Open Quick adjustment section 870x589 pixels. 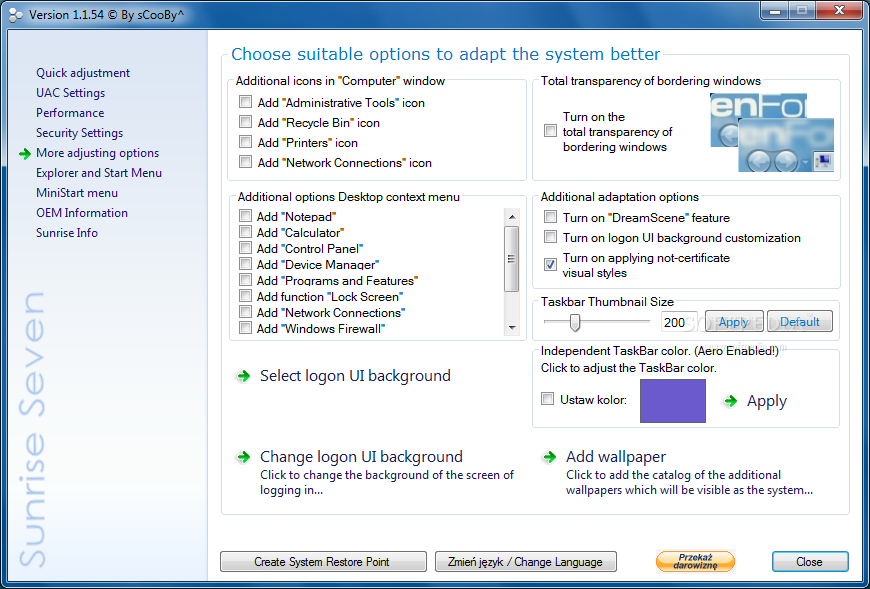pos(83,73)
